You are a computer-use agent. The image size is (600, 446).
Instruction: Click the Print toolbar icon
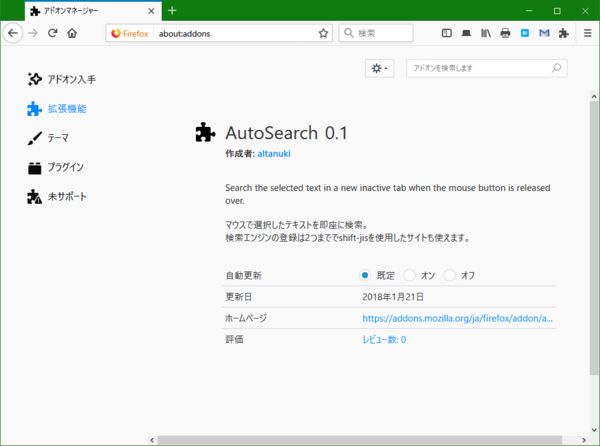(505, 33)
